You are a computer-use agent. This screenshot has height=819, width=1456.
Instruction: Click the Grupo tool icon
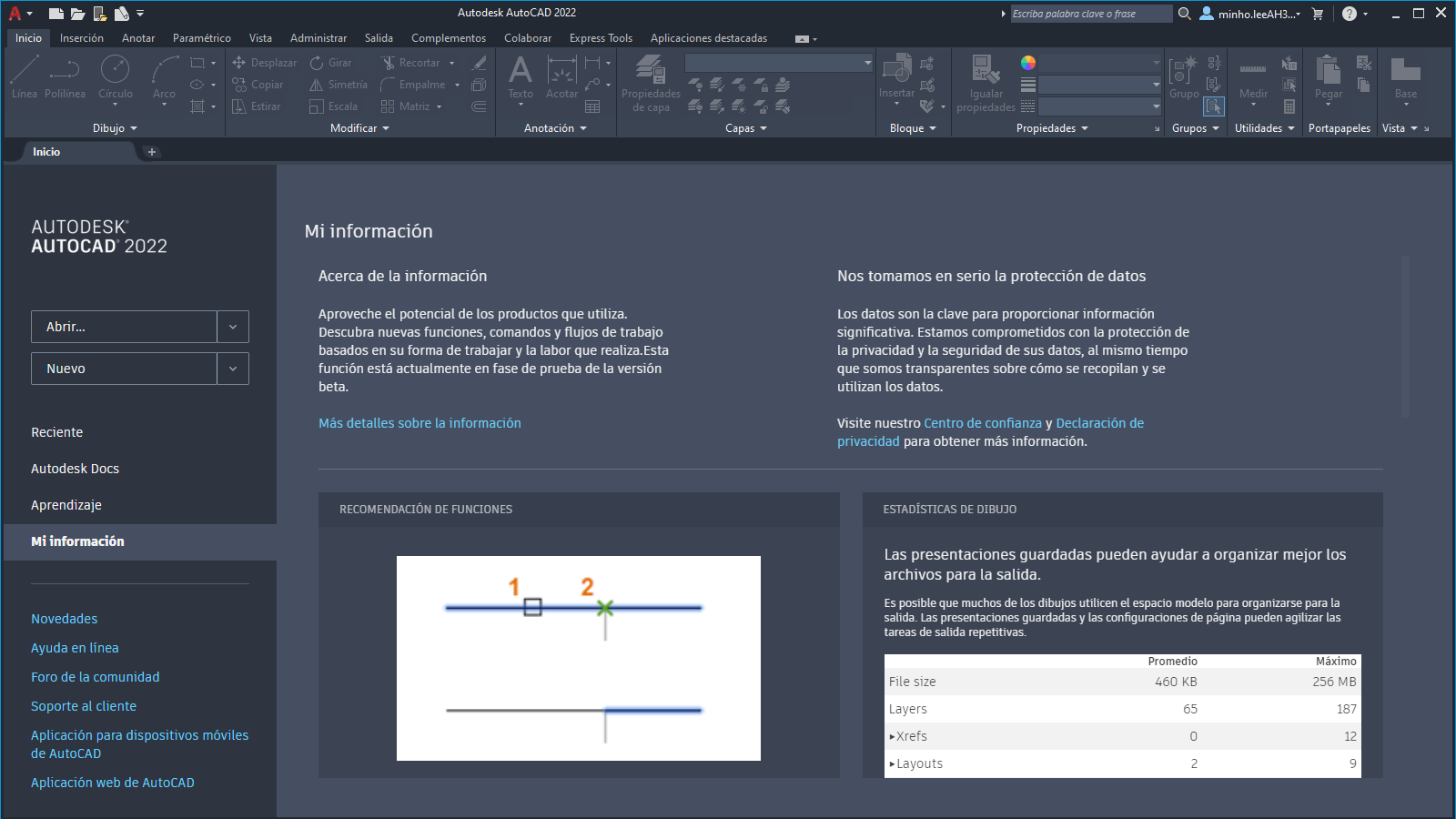[1184, 76]
